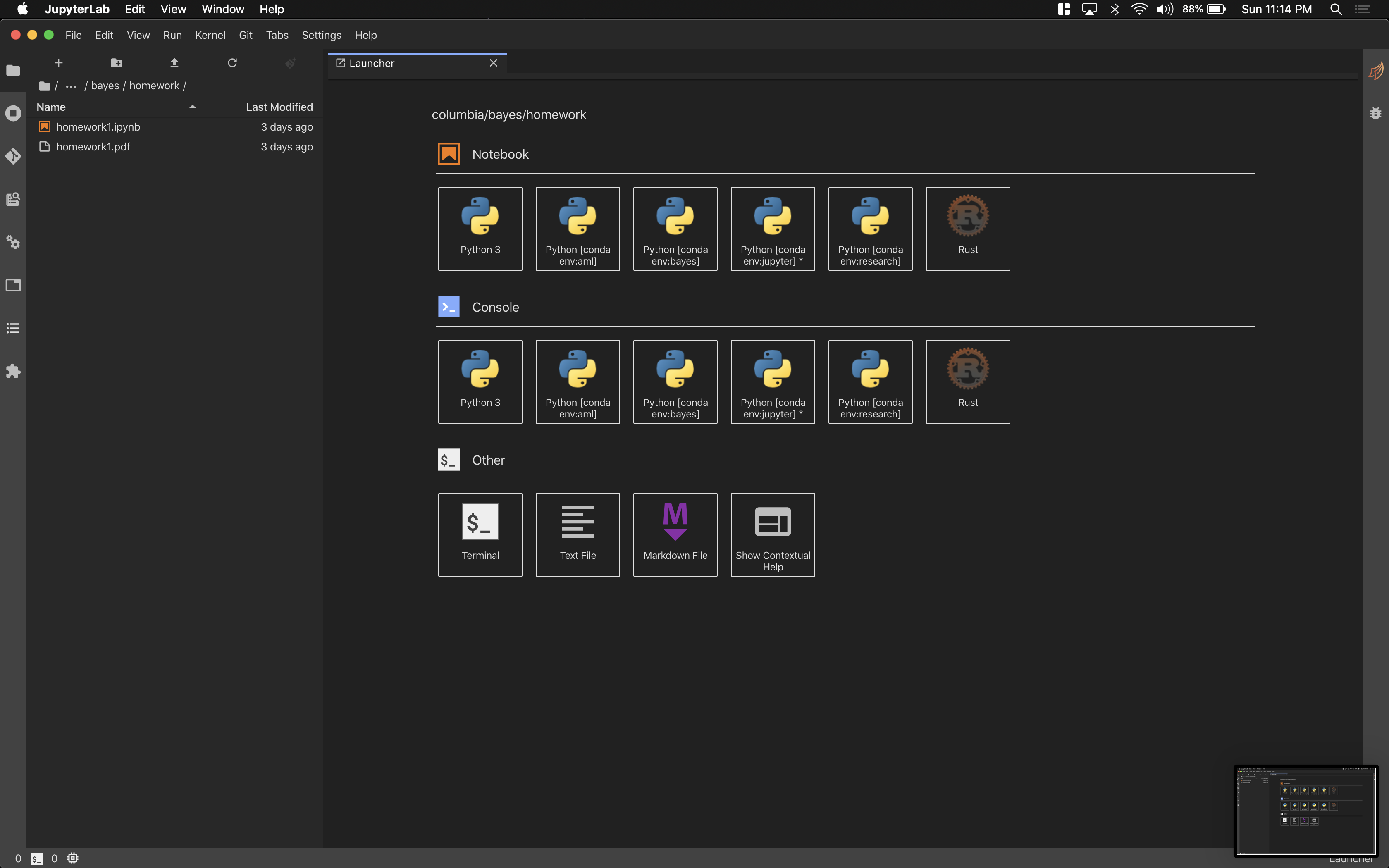Open the Debugger bug icon in right sidebar
This screenshot has height=868, width=1389.
click(1376, 113)
